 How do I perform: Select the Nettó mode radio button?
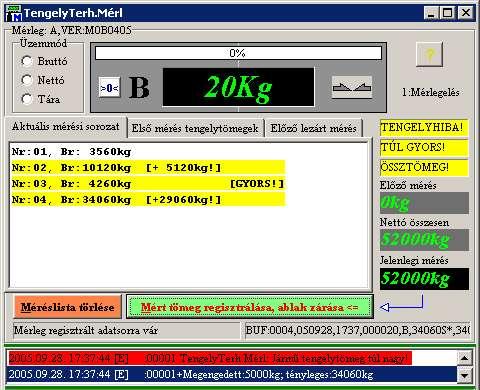[x=26, y=80]
